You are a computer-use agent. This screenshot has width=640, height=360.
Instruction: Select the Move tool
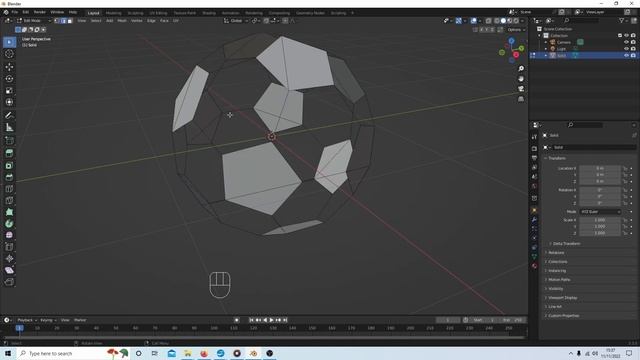click(9, 67)
